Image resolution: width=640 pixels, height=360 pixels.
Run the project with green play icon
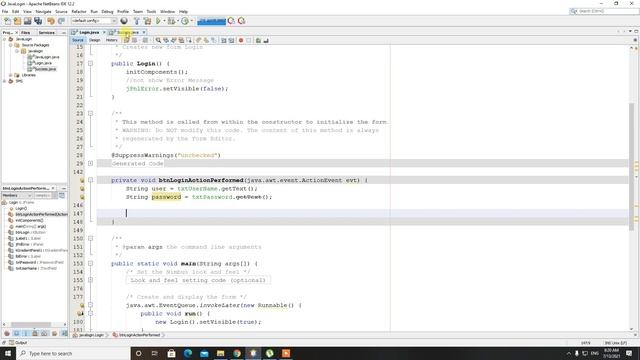pos(158,21)
